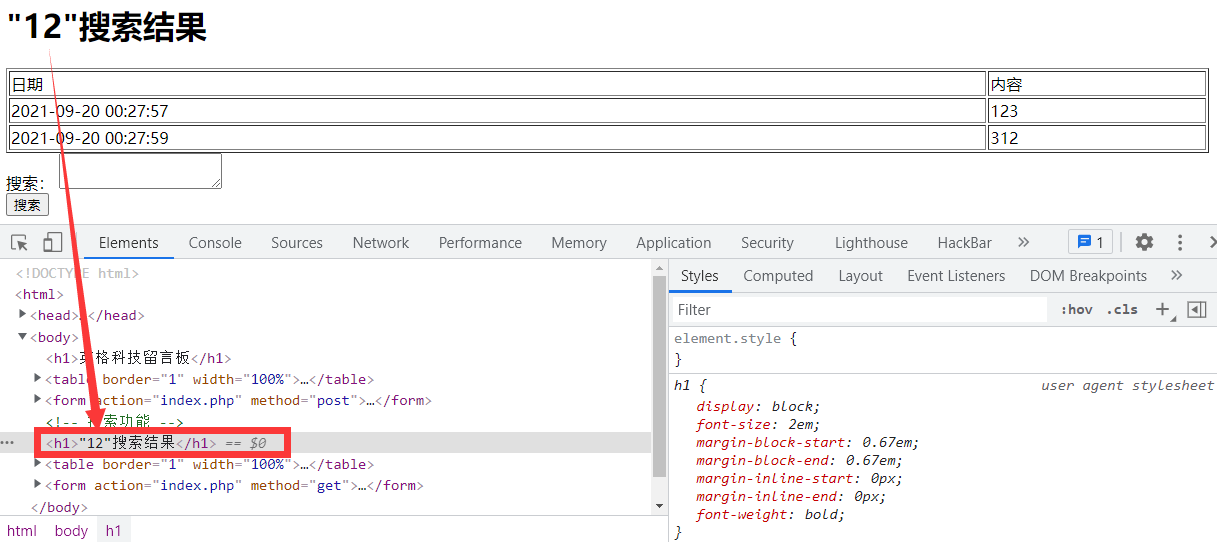
Task: Open DevTools three-dot customize menu
Action: (x=1180, y=242)
